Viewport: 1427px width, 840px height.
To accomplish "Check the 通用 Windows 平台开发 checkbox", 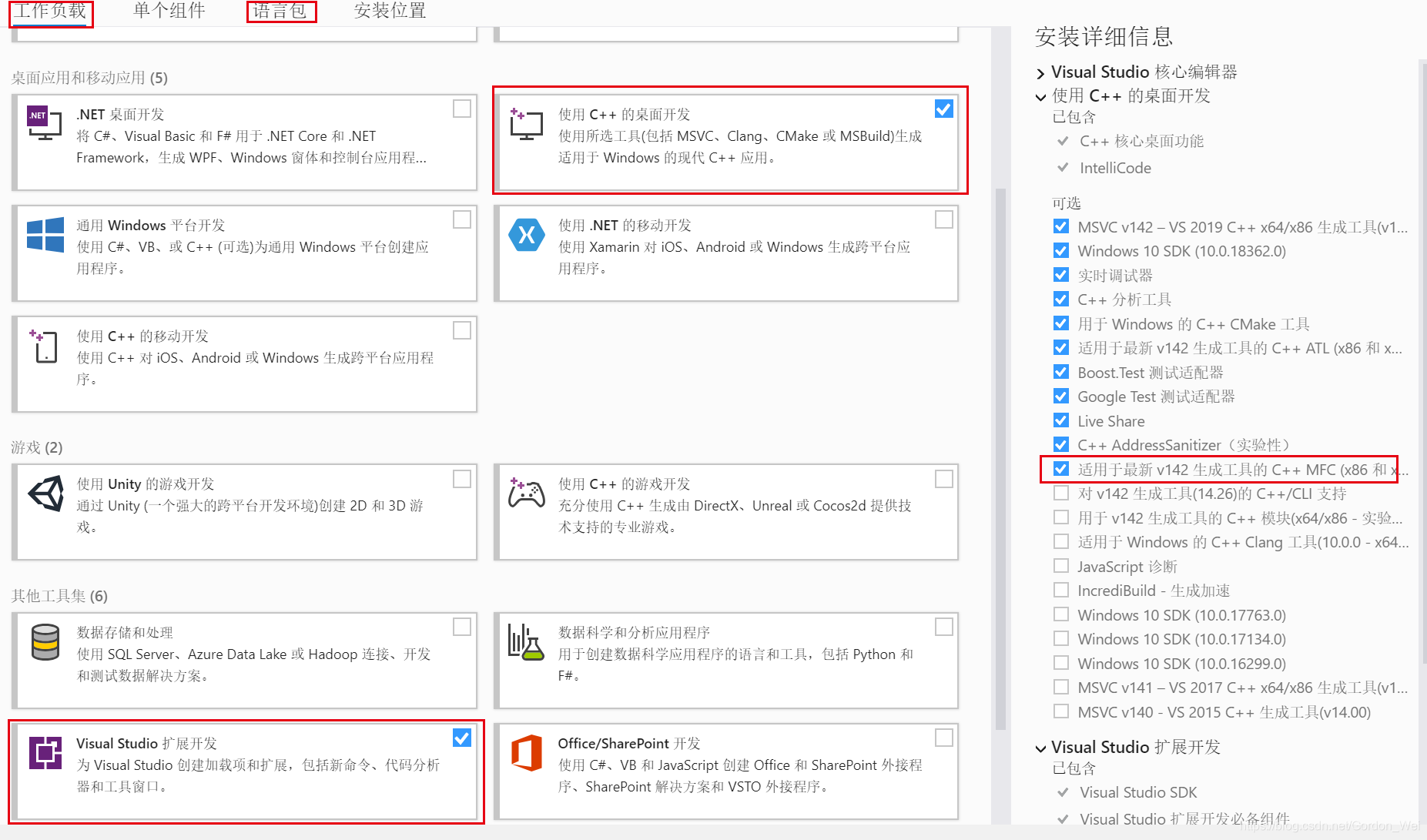I will click(462, 220).
